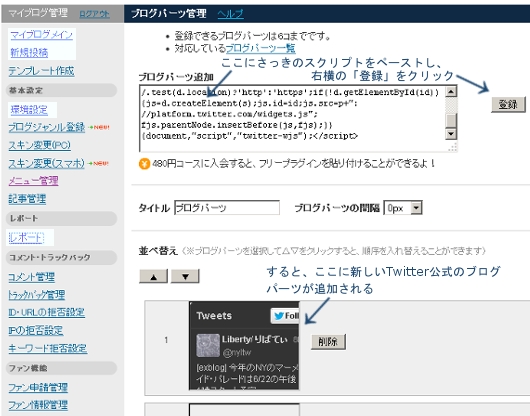530x416 pixels.
Task: Click the 登録 register button
Action: (x=508, y=104)
